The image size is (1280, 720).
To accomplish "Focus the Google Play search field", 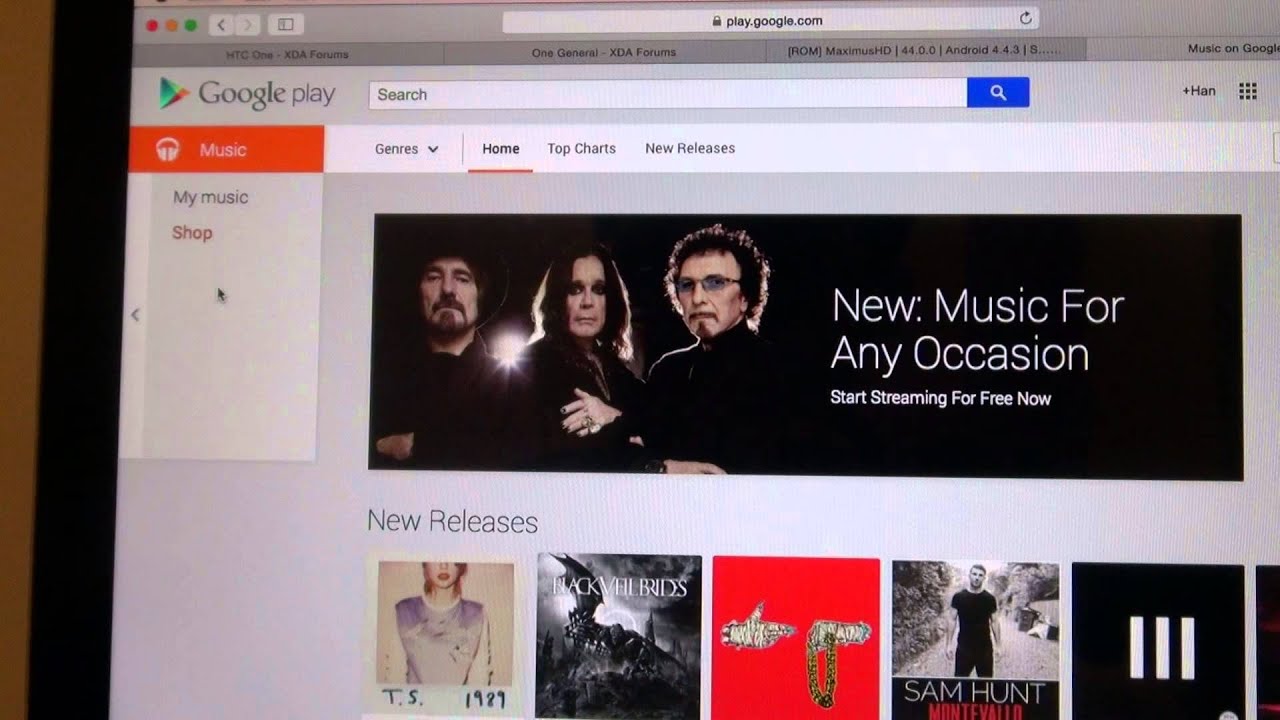I will (668, 94).
